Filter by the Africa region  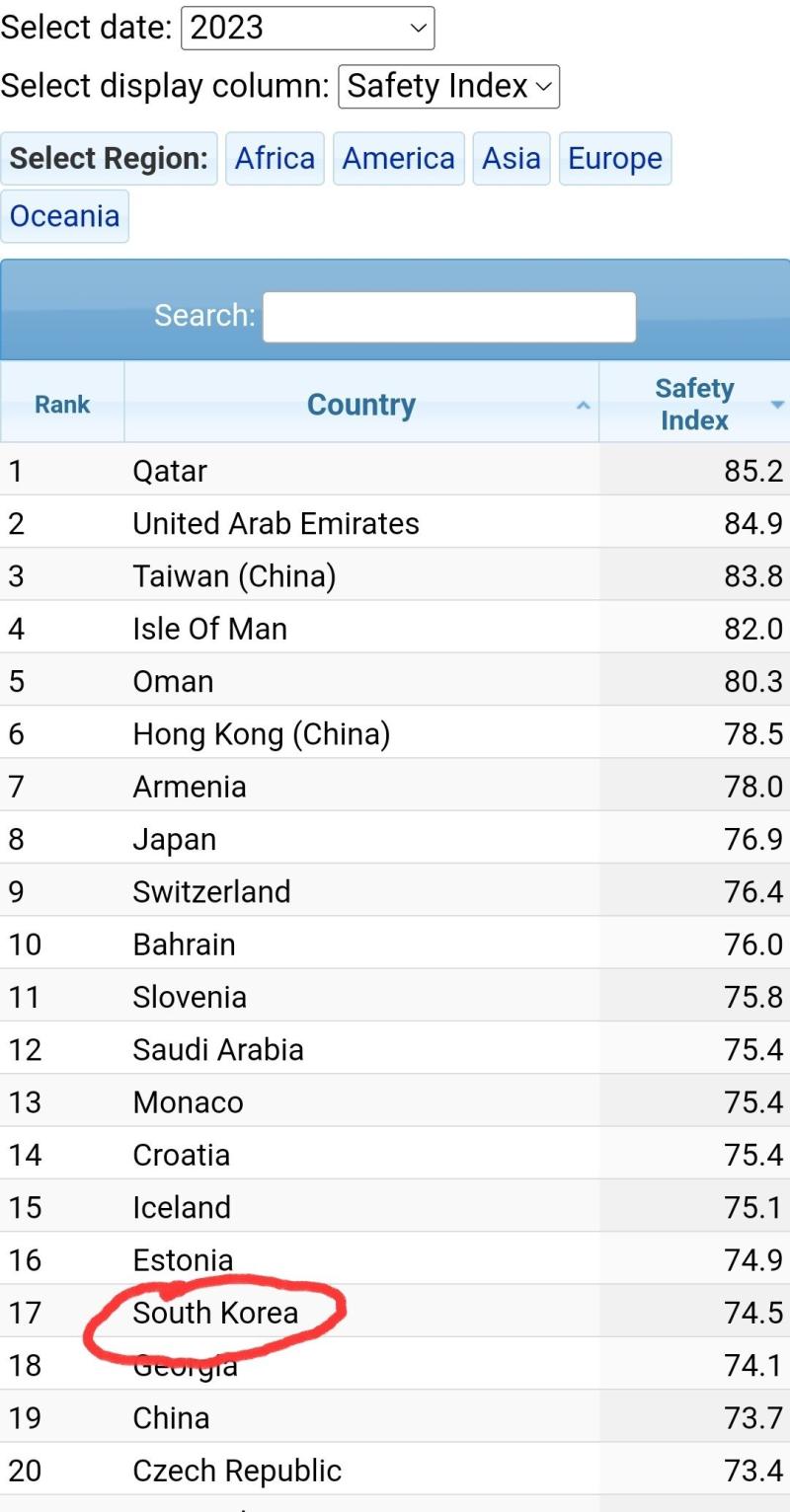(275, 159)
